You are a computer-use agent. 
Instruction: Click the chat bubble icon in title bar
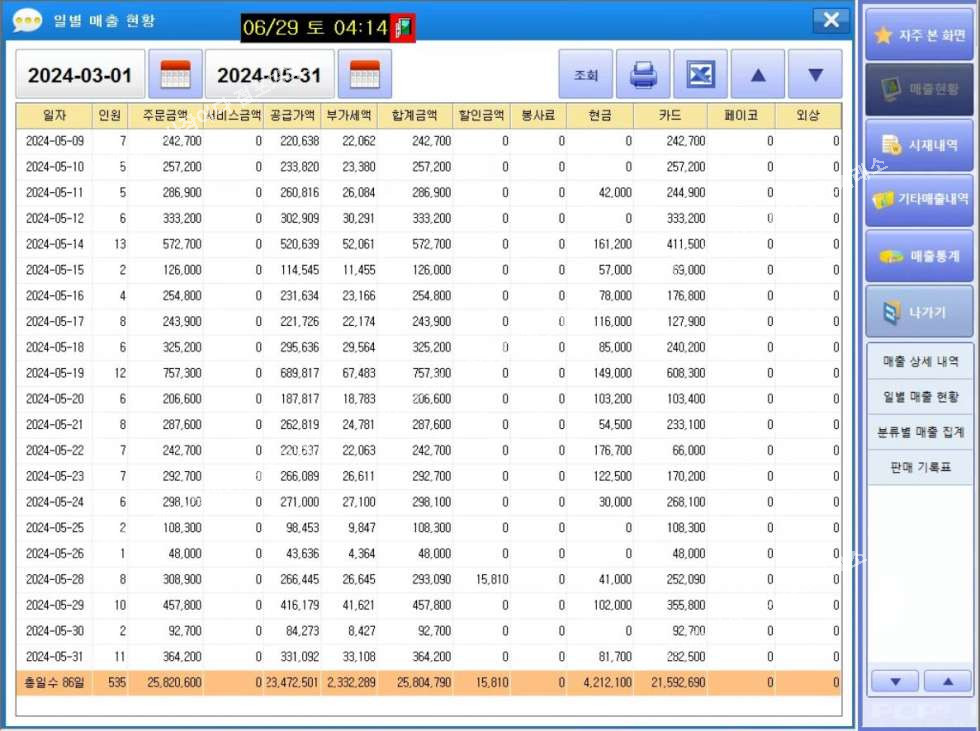click(28, 21)
